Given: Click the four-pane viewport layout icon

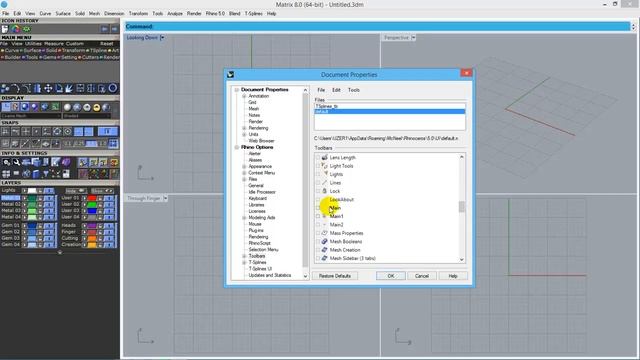Looking at the screenshot, I should (6, 174).
